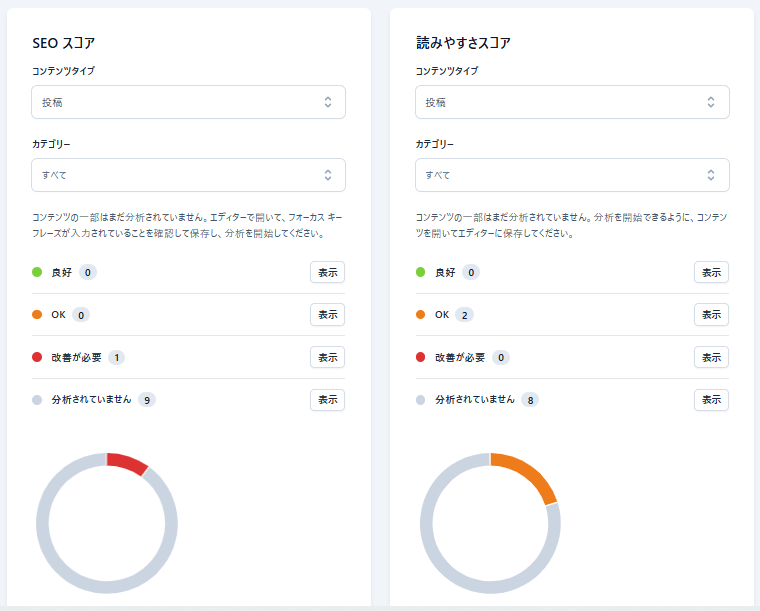
Task: Click chevron arrows in SEO 投稿 selector
Action: pyautogui.click(x=327, y=102)
